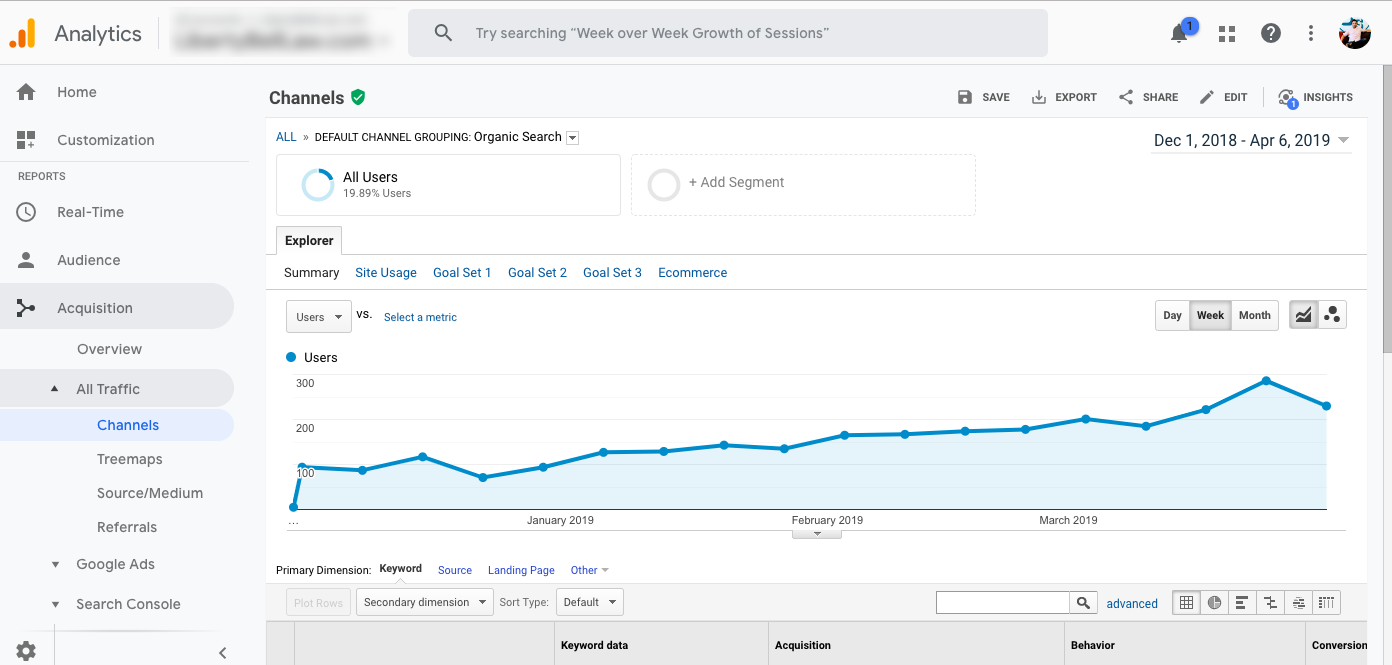Click the Home house icon in sidebar
1392x665 pixels.
26,92
